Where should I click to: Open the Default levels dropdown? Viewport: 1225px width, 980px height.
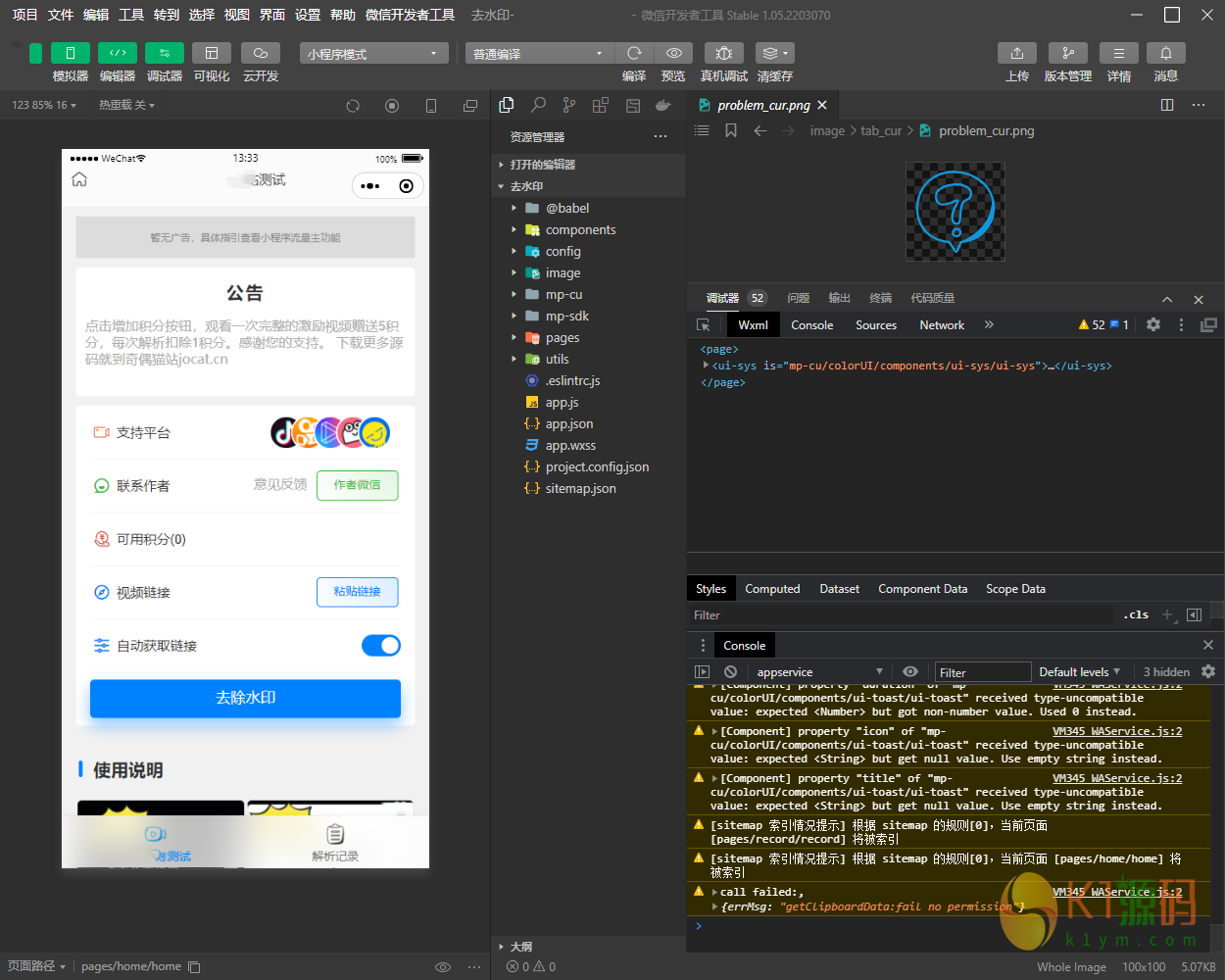1079,671
